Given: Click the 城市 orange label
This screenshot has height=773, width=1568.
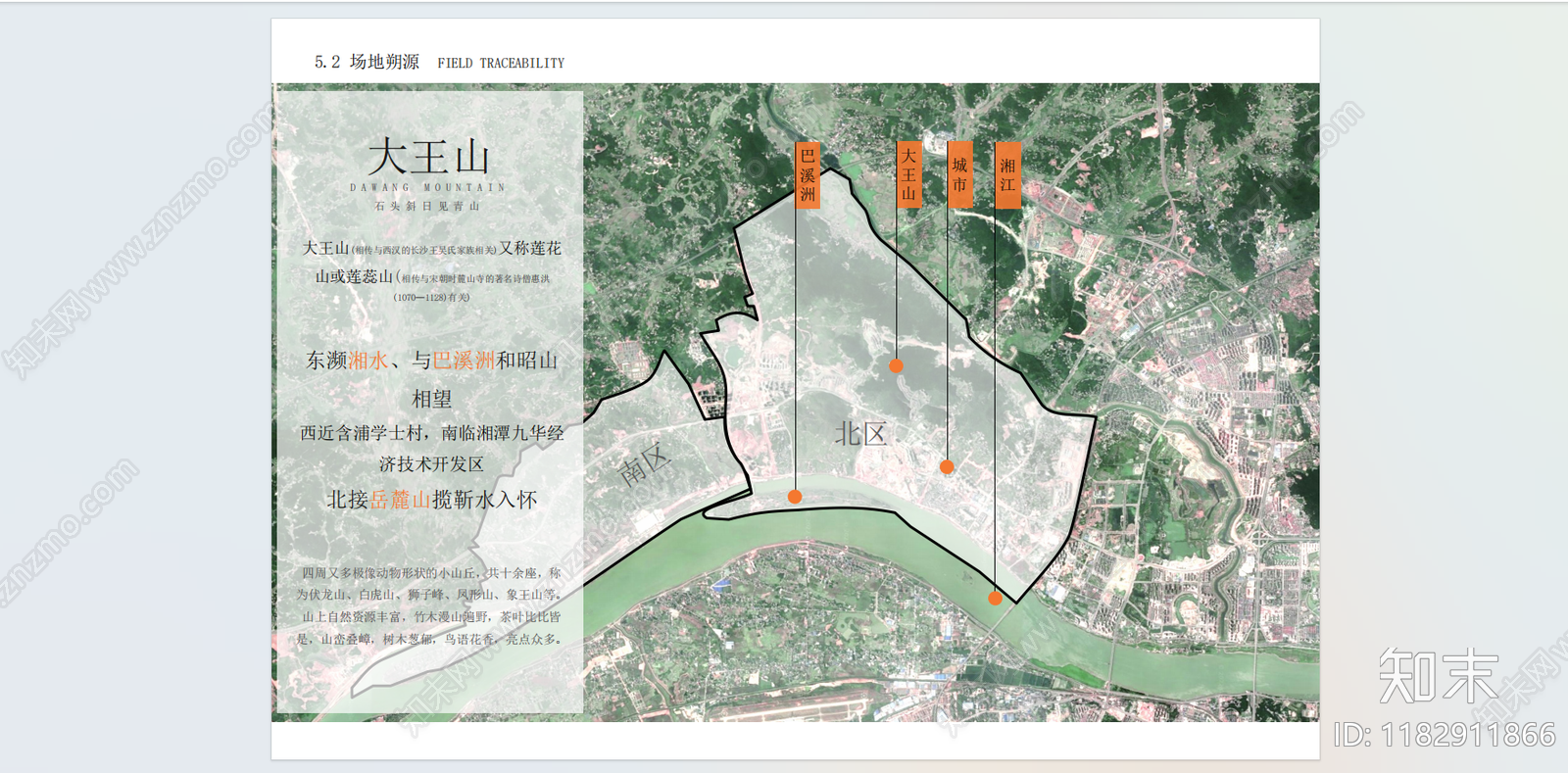Looking at the screenshot, I should 959,174.
